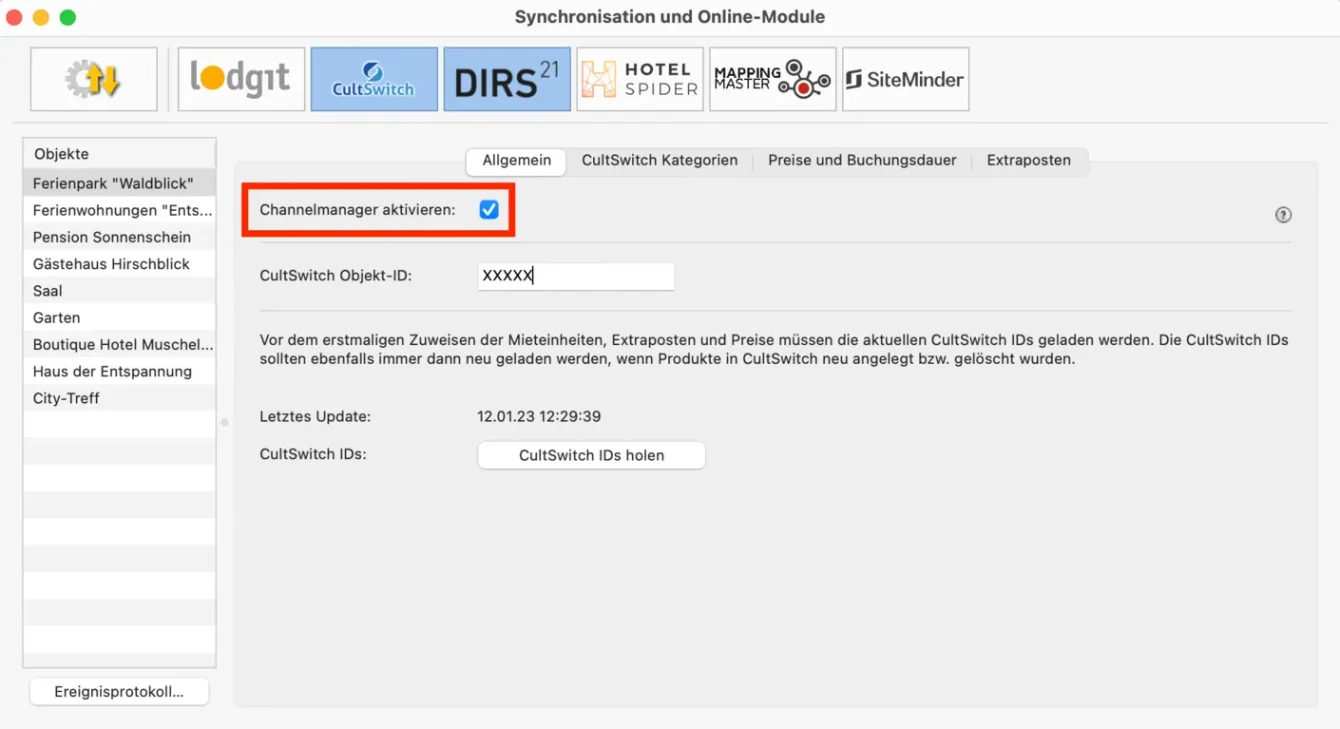Viewport: 1340px width, 729px height.
Task: Open the help question mark icon
Action: pos(1284,215)
